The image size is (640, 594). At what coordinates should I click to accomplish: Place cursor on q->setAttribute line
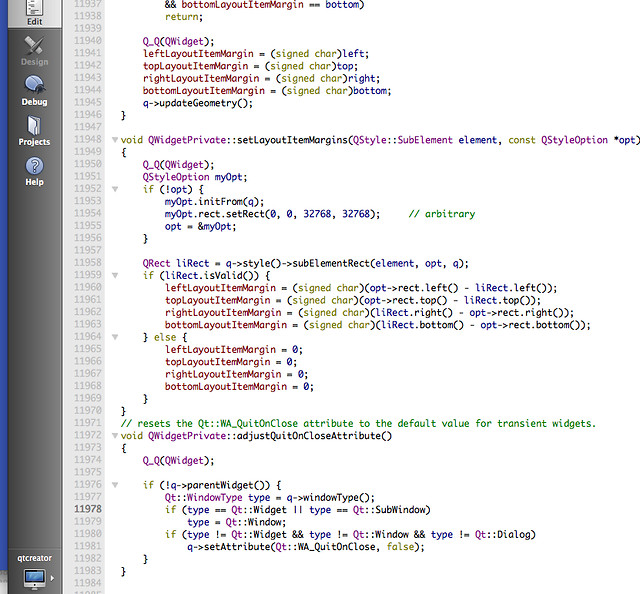pos(290,545)
